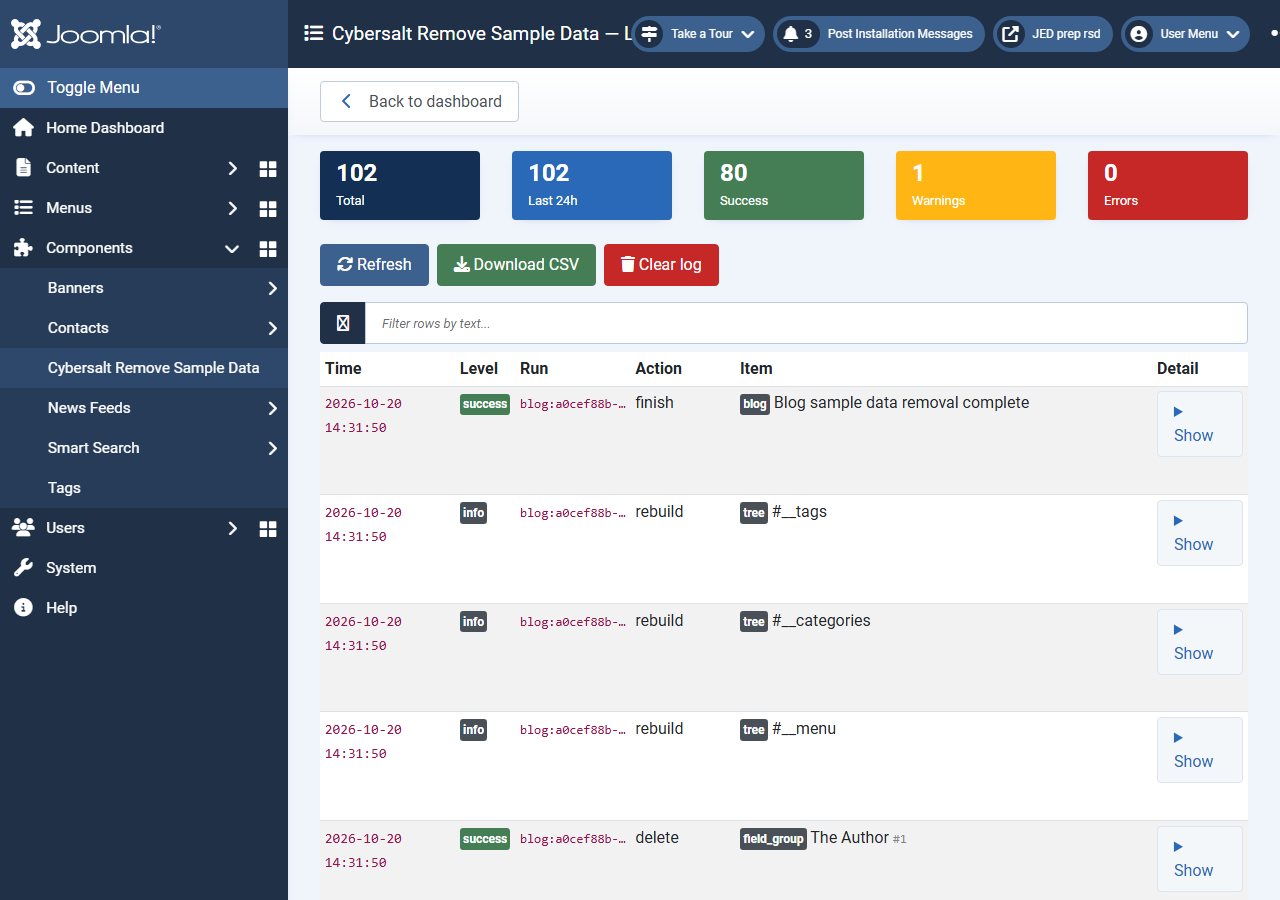Expand the Users submenu chevron
Viewport: 1280px width, 900px height.
click(x=232, y=528)
